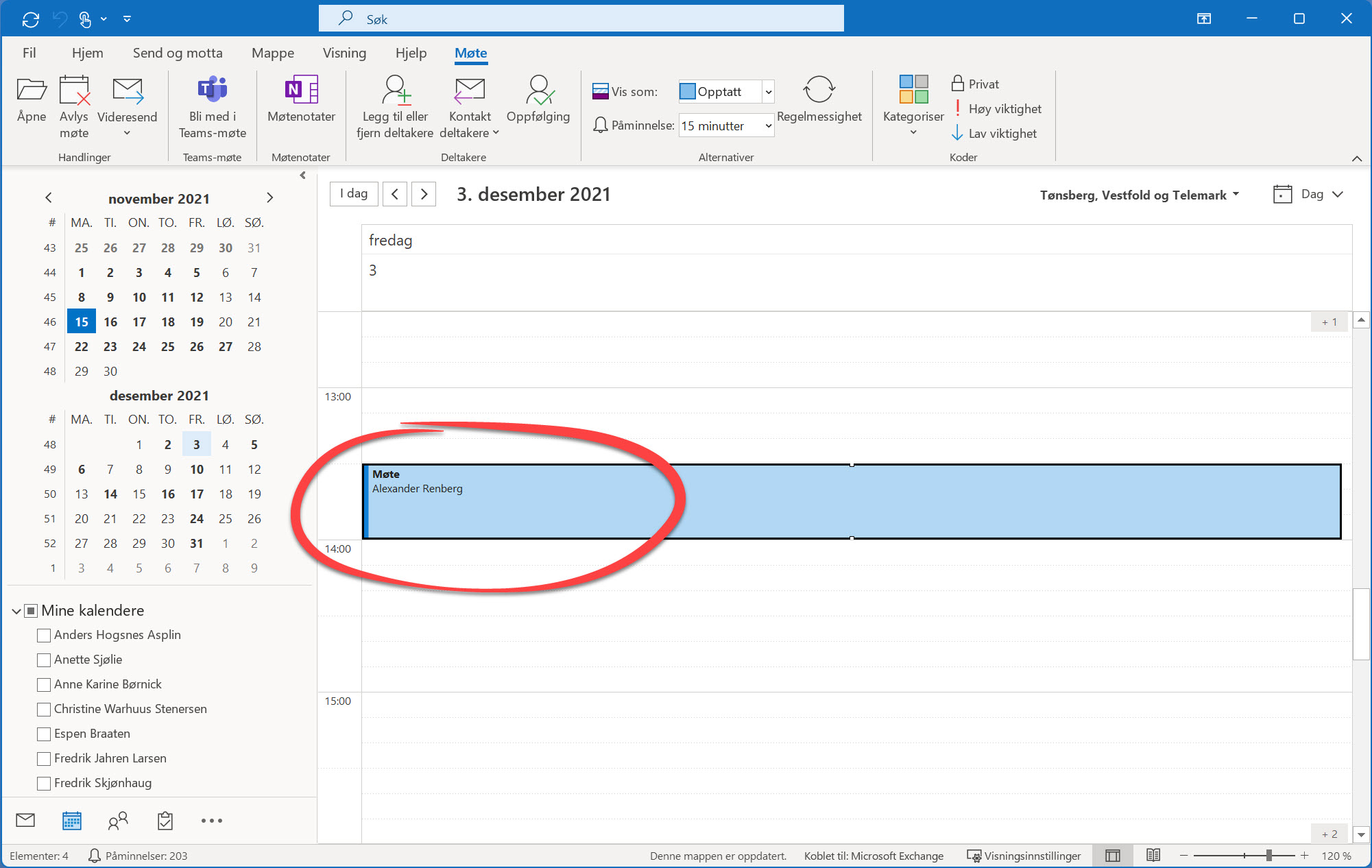
Task: Open the Vis som status dropdown
Action: point(768,91)
